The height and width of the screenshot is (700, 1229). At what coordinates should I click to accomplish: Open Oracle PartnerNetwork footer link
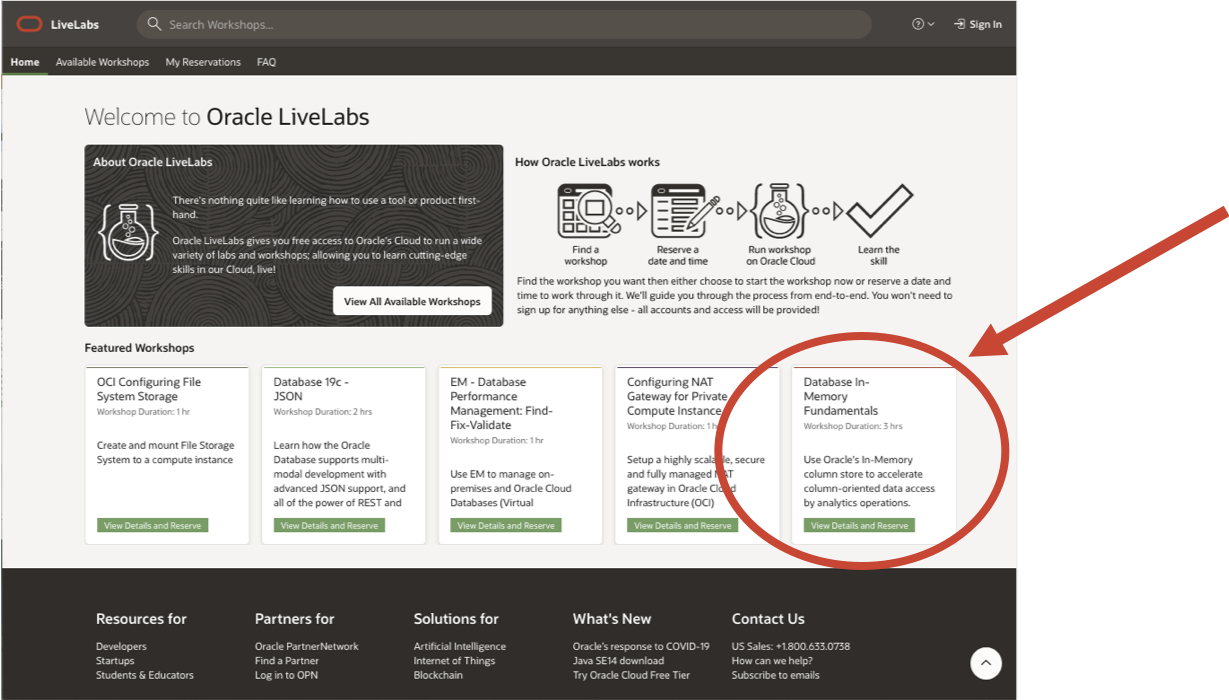307,646
